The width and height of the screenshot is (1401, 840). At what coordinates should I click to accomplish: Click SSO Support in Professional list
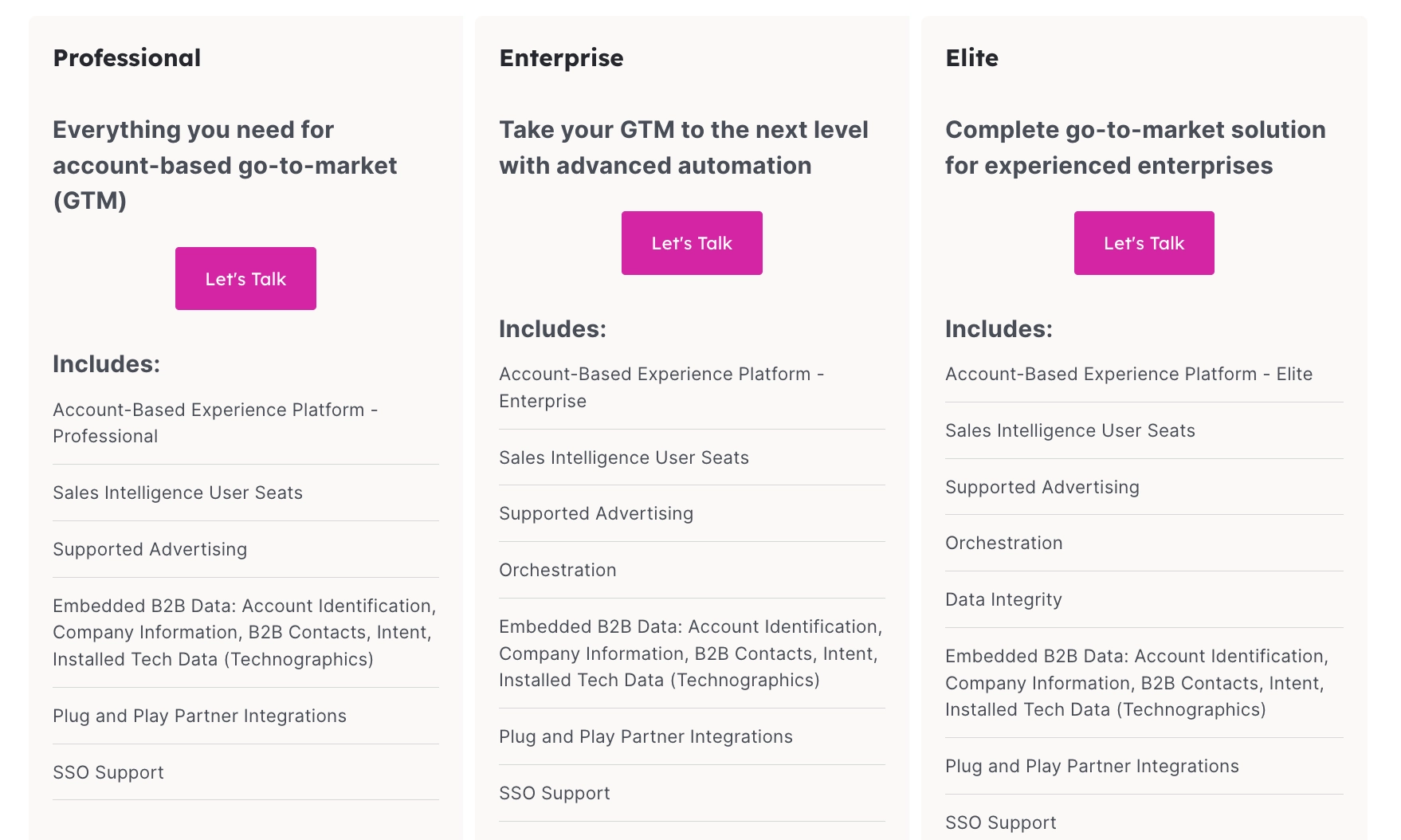click(108, 772)
